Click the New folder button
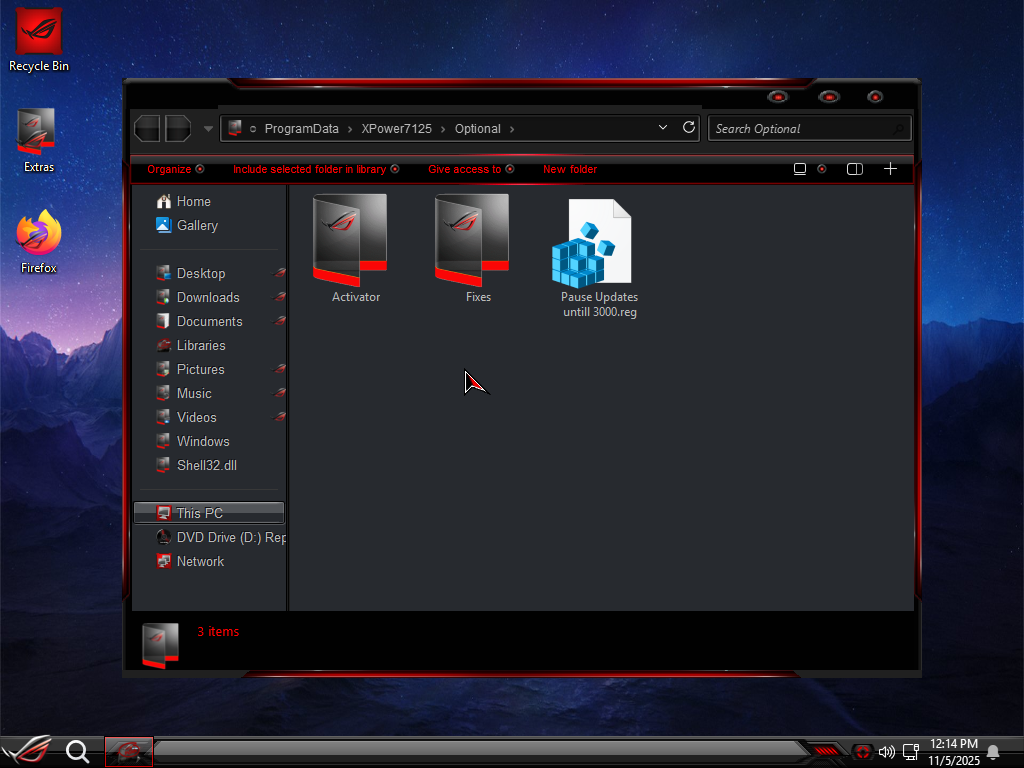The width and height of the screenshot is (1024, 768). (570, 169)
